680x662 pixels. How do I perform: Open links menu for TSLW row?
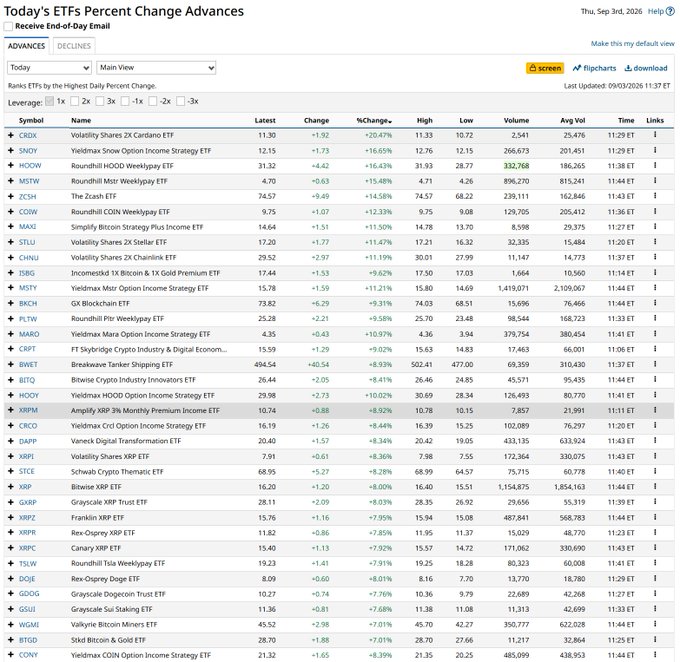coord(655,563)
